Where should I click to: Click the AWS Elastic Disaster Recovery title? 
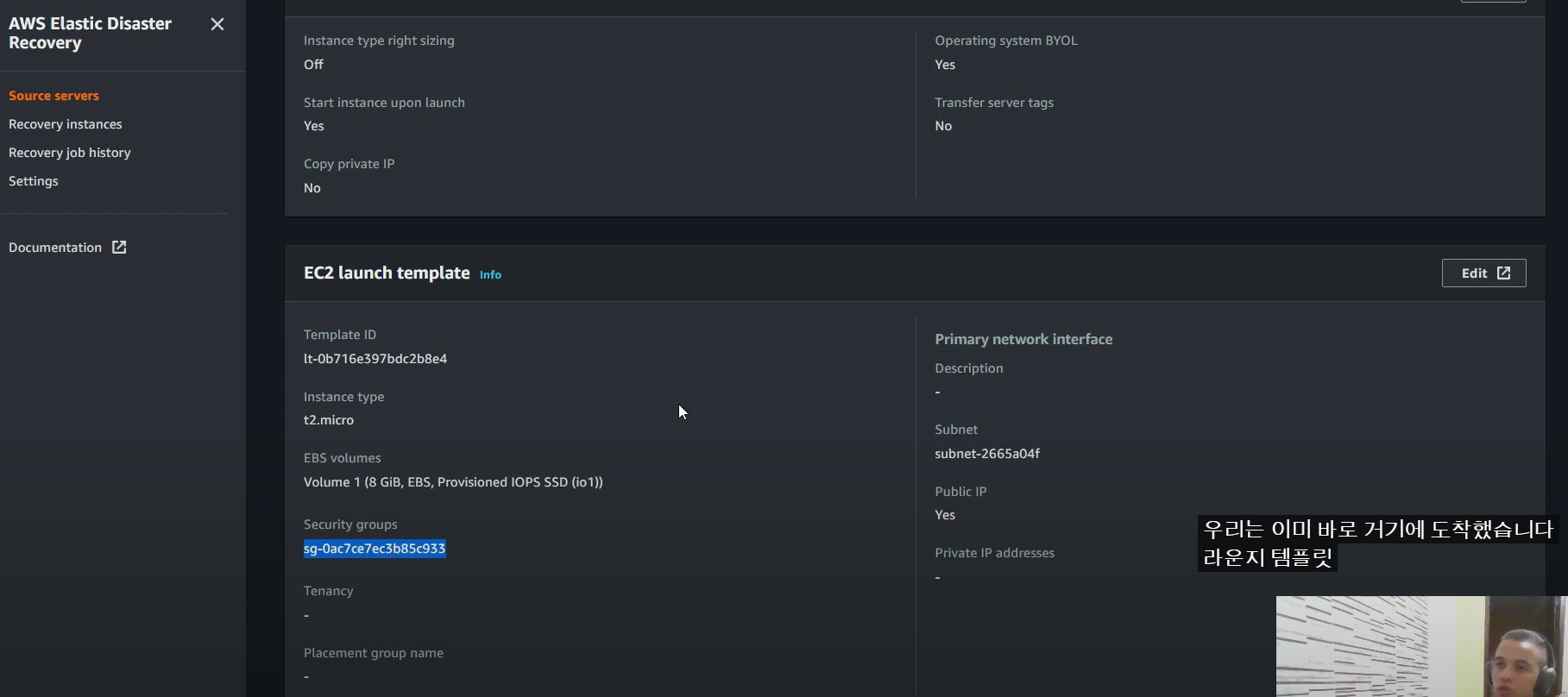pyautogui.click(x=90, y=33)
